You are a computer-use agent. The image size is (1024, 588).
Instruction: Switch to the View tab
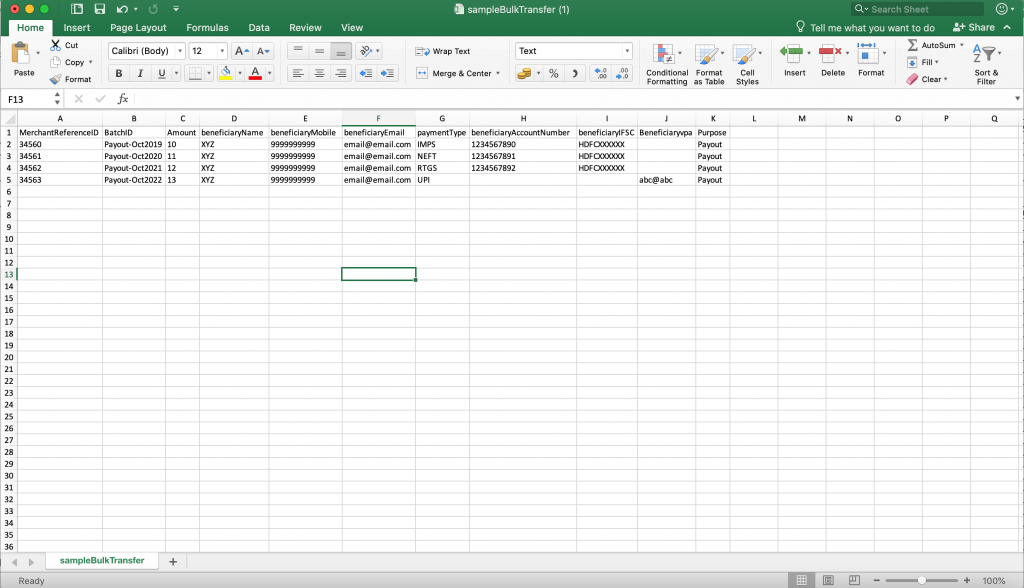[351, 27]
